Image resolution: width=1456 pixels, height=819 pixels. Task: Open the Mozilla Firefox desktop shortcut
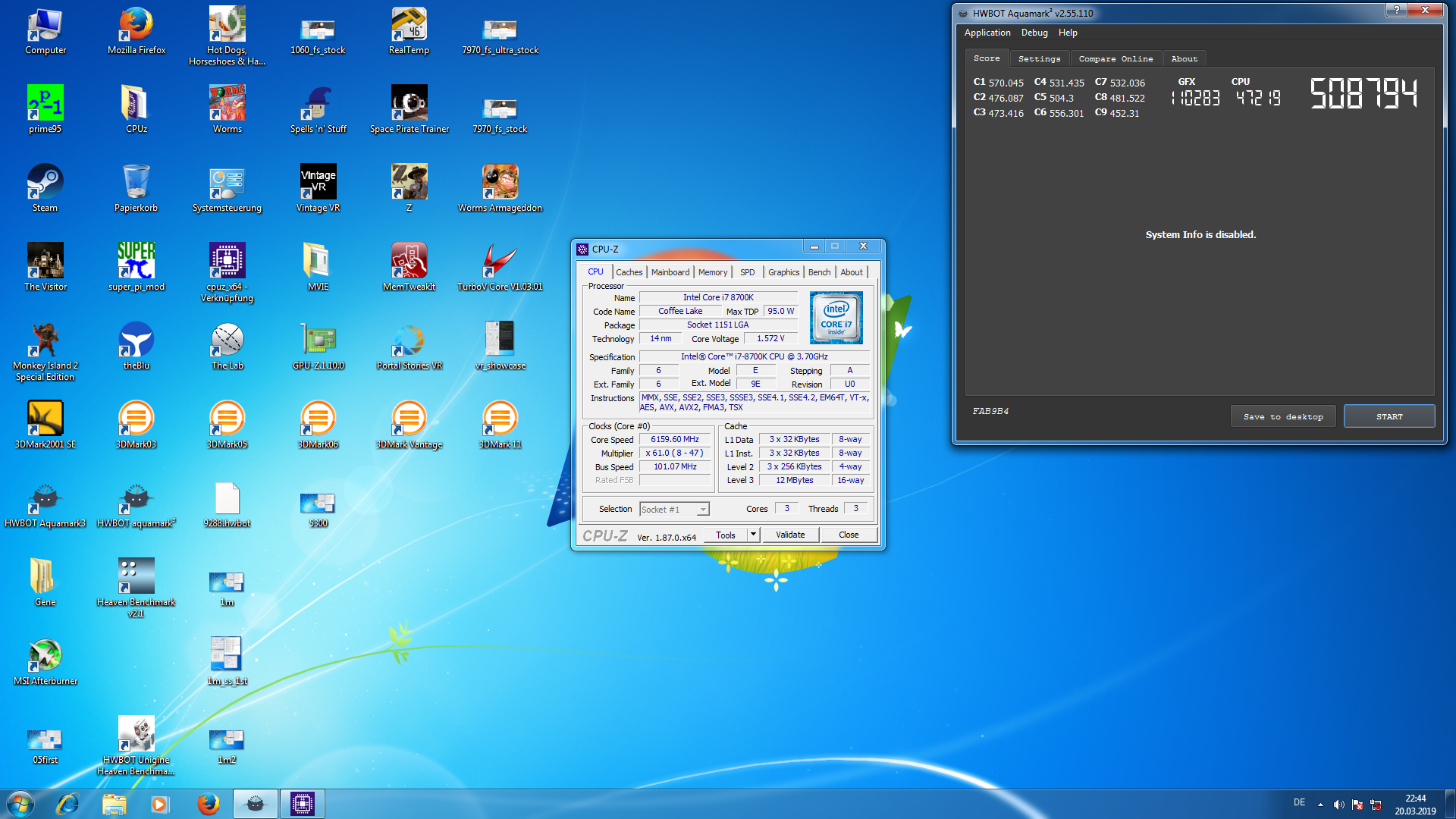point(136,30)
